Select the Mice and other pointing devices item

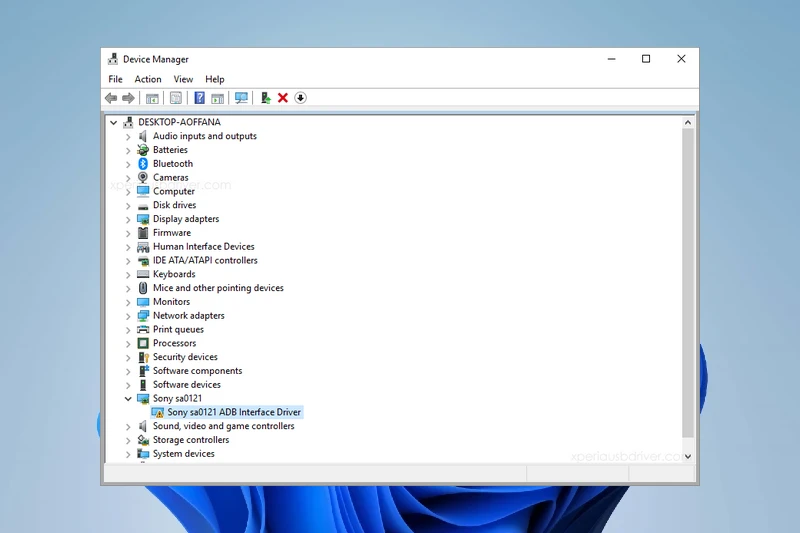pyautogui.click(x=218, y=288)
